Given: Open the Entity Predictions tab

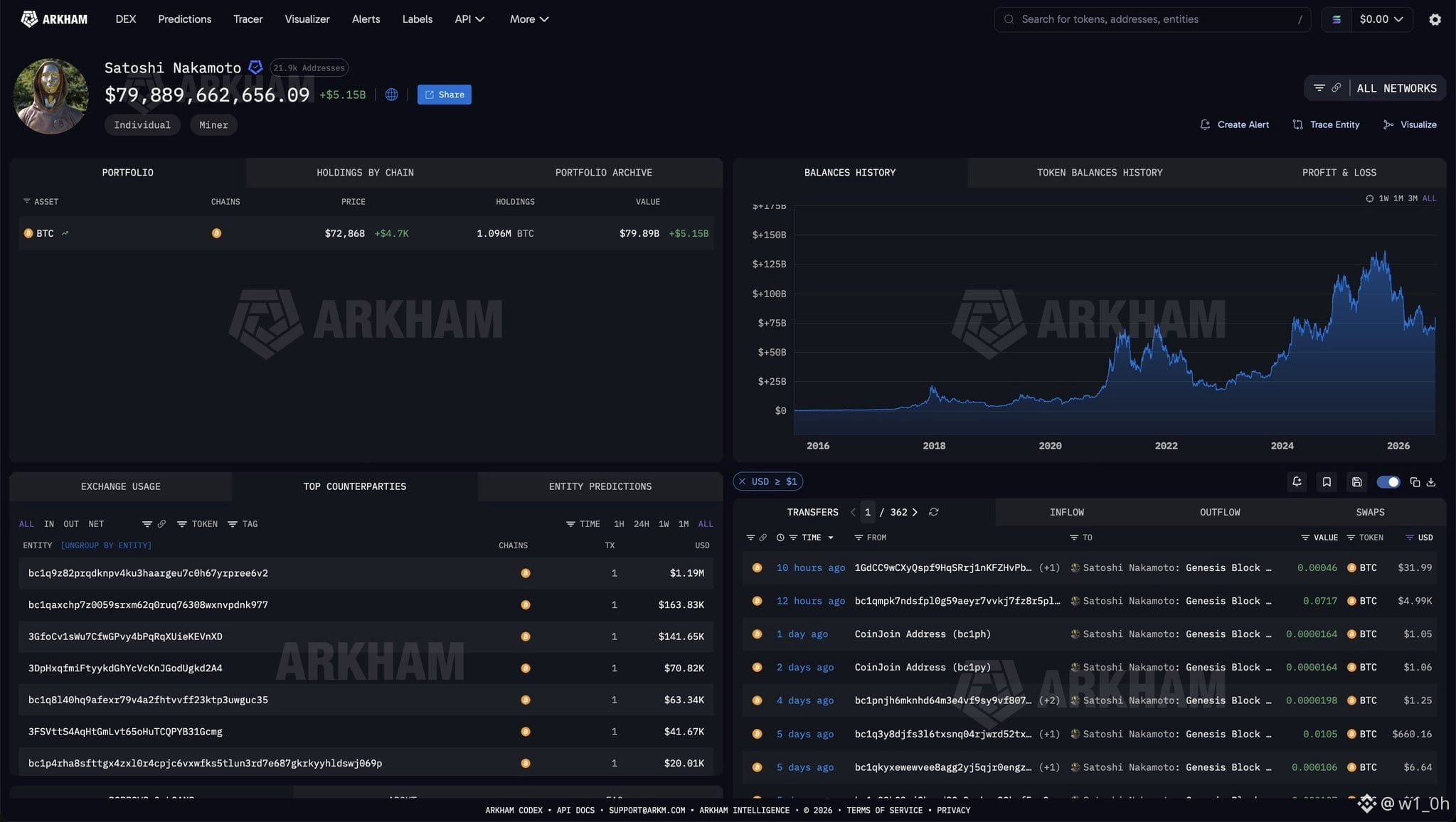Looking at the screenshot, I should (600, 486).
